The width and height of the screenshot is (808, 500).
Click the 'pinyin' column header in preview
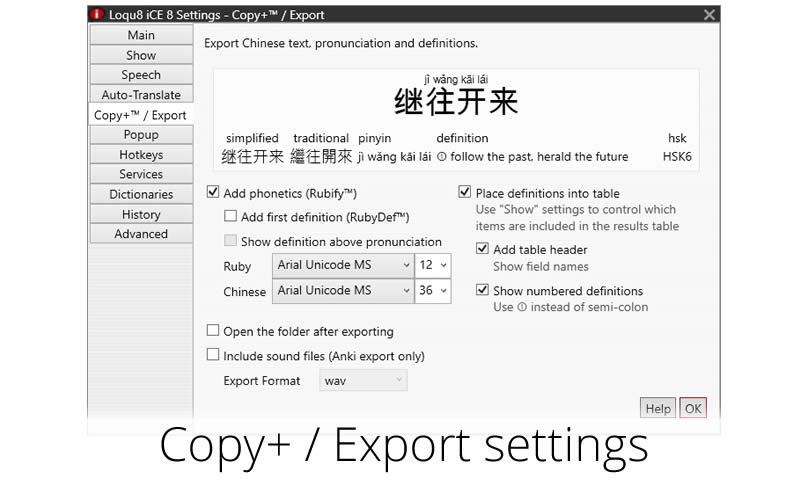click(375, 139)
